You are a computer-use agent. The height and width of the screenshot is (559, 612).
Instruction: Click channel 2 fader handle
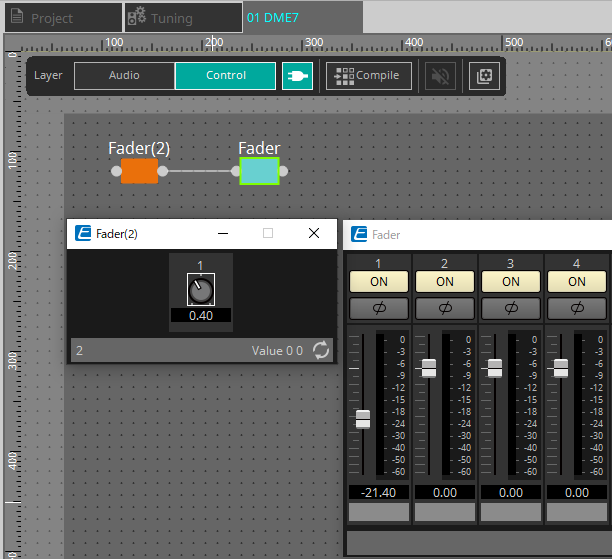(429, 368)
